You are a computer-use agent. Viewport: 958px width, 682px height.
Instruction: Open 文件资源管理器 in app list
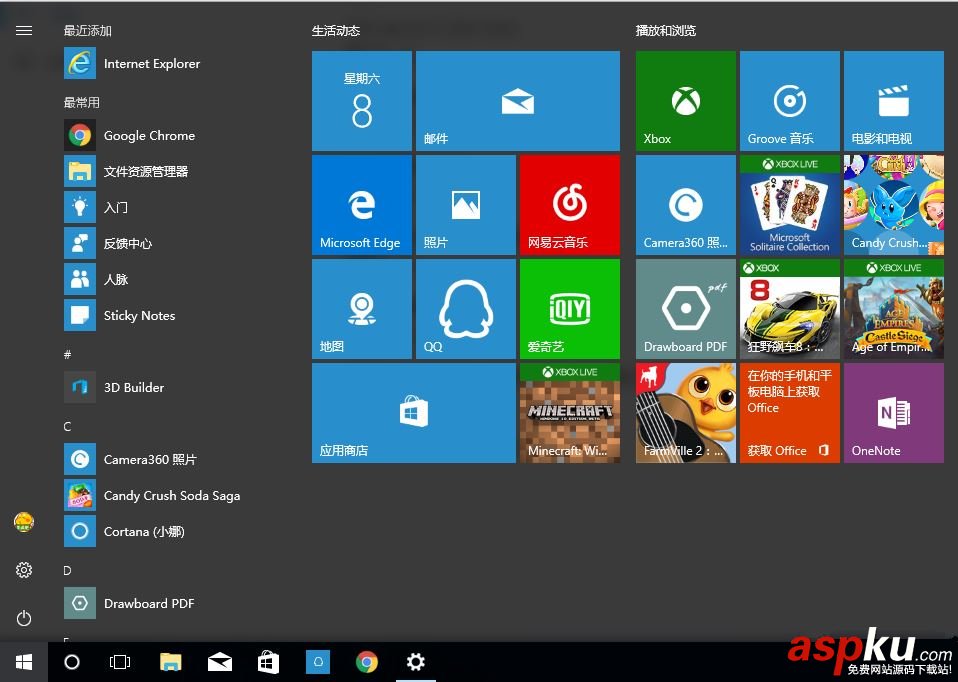click(145, 172)
